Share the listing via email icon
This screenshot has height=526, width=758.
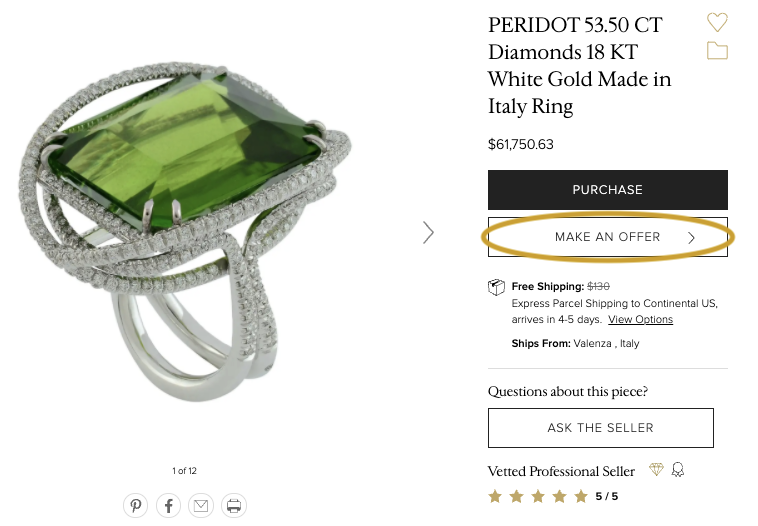click(201, 505)
